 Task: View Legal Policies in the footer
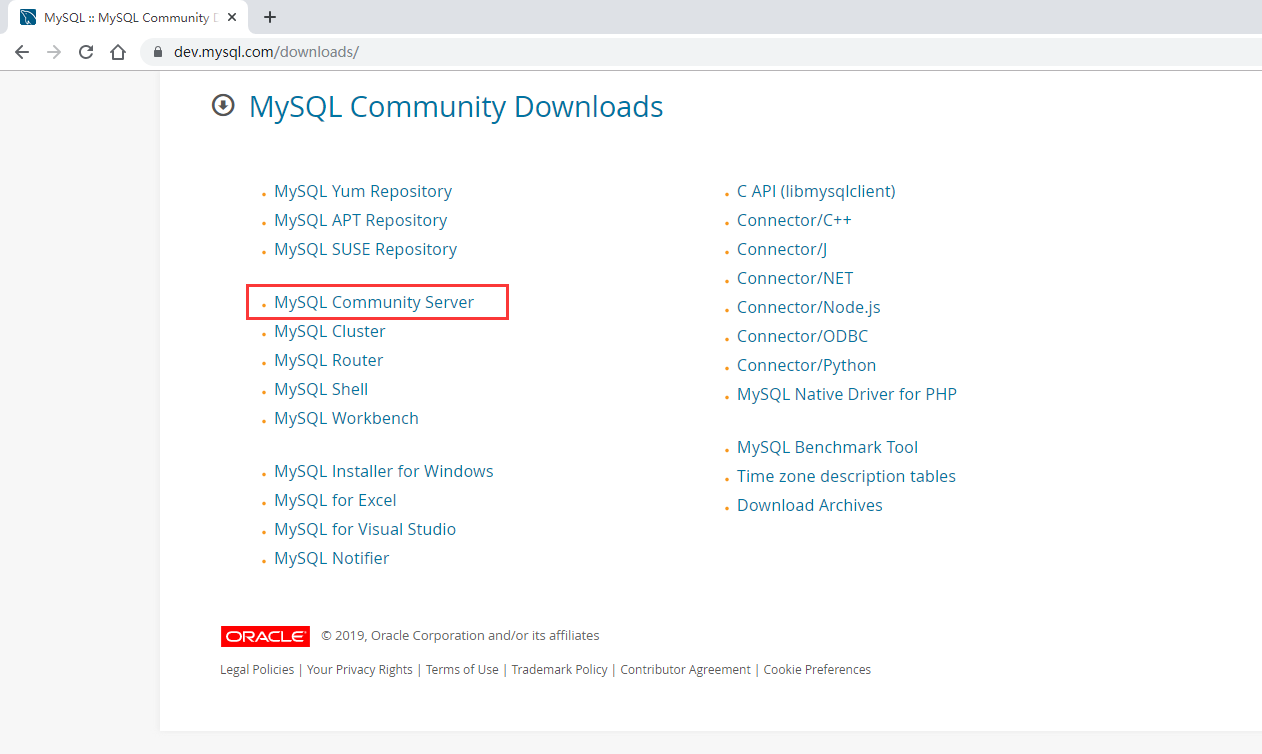(257, 670)
